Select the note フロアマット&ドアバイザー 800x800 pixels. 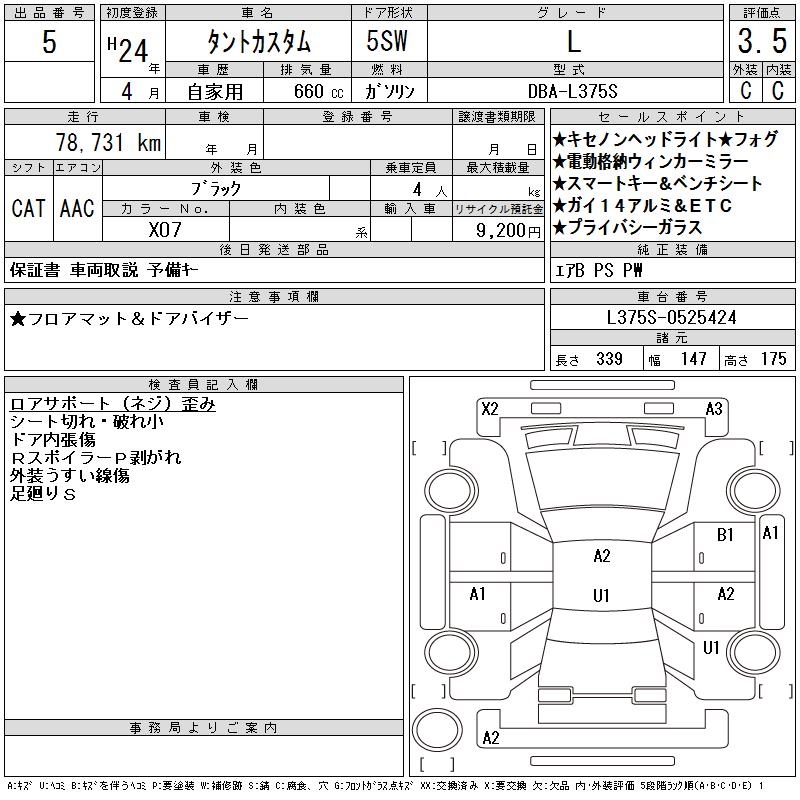point(129,319)
